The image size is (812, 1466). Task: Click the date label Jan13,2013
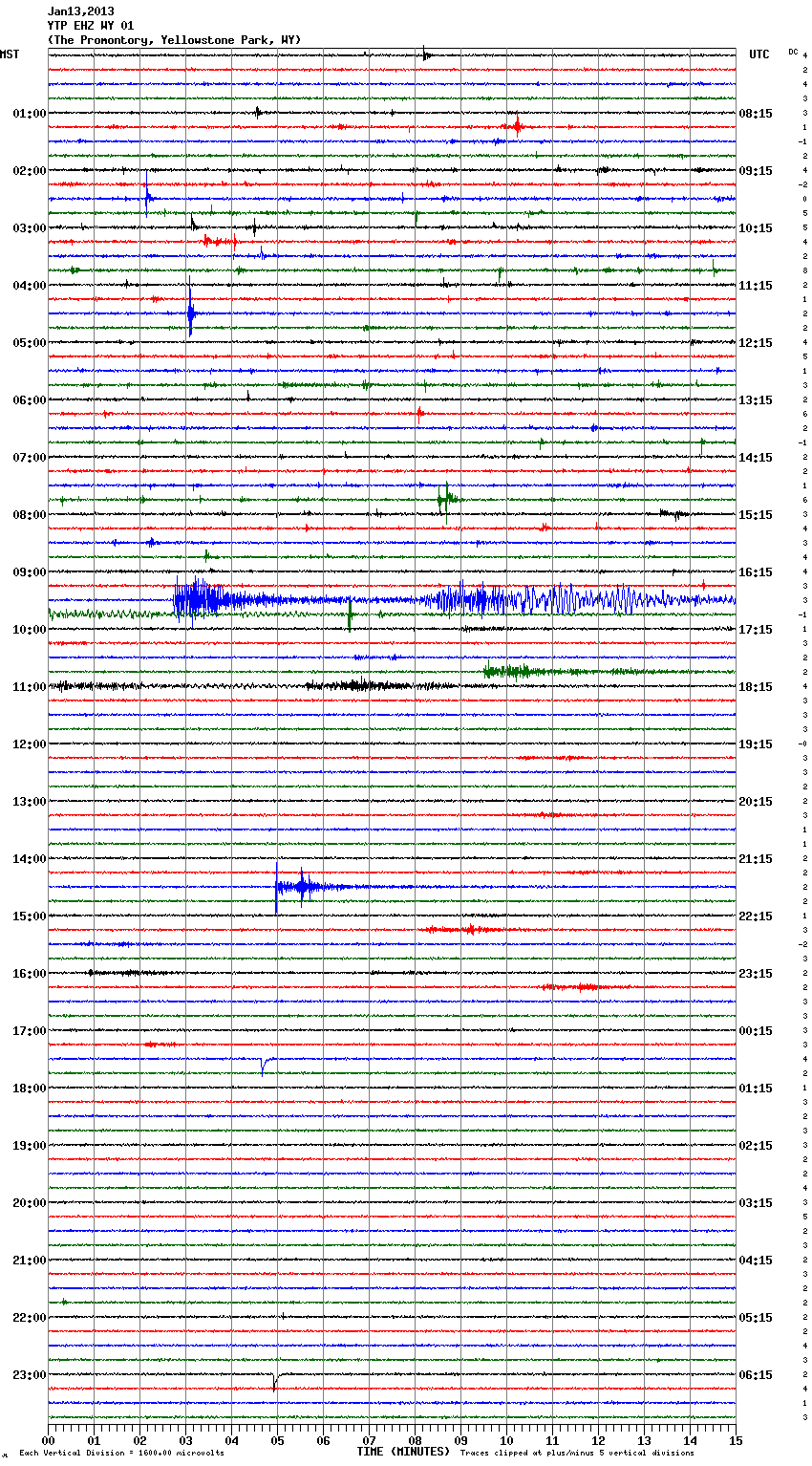click(81, 11)
